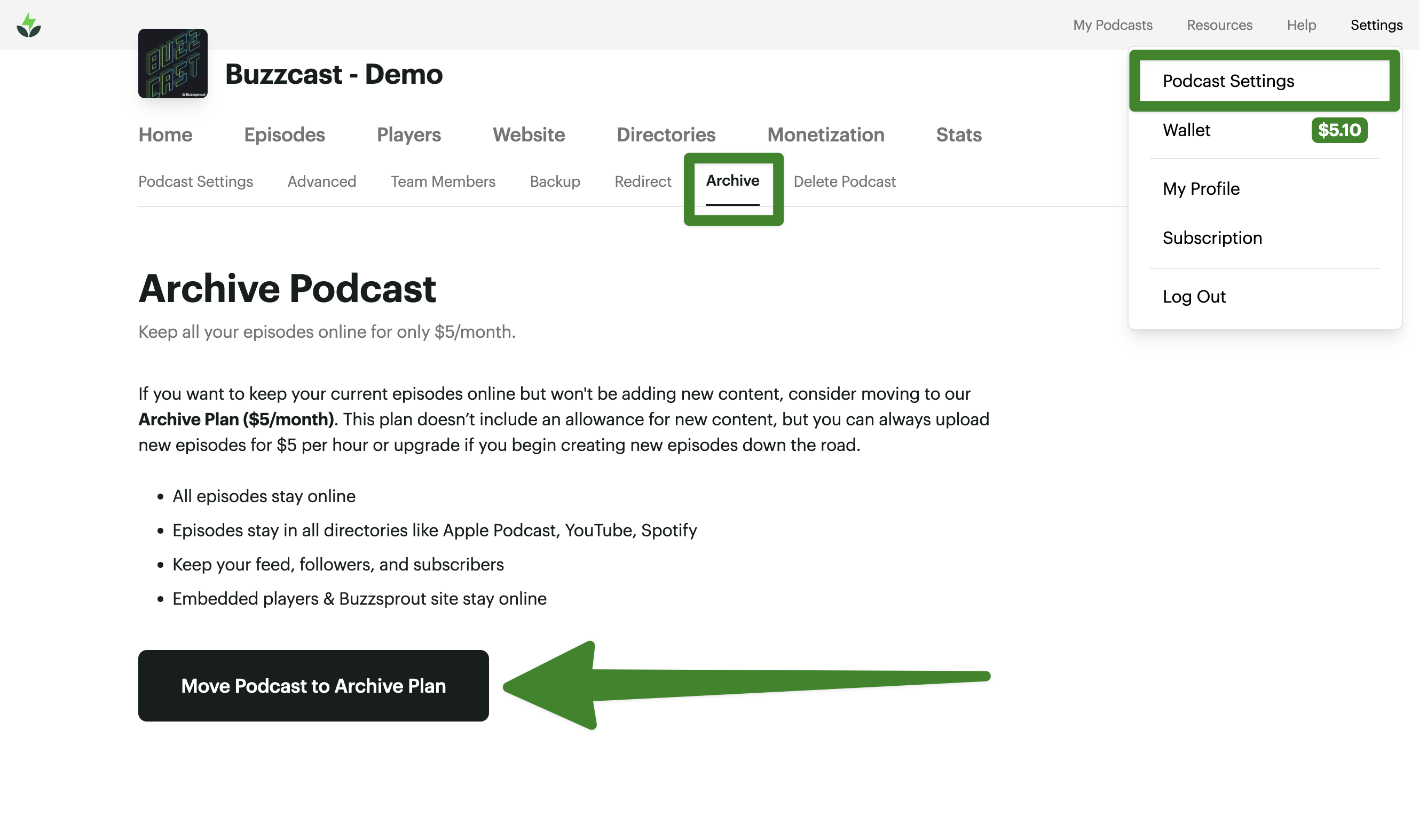The image size is (1419, 840).
Task: Switch to the Archive tab
Action: point(732,180)
